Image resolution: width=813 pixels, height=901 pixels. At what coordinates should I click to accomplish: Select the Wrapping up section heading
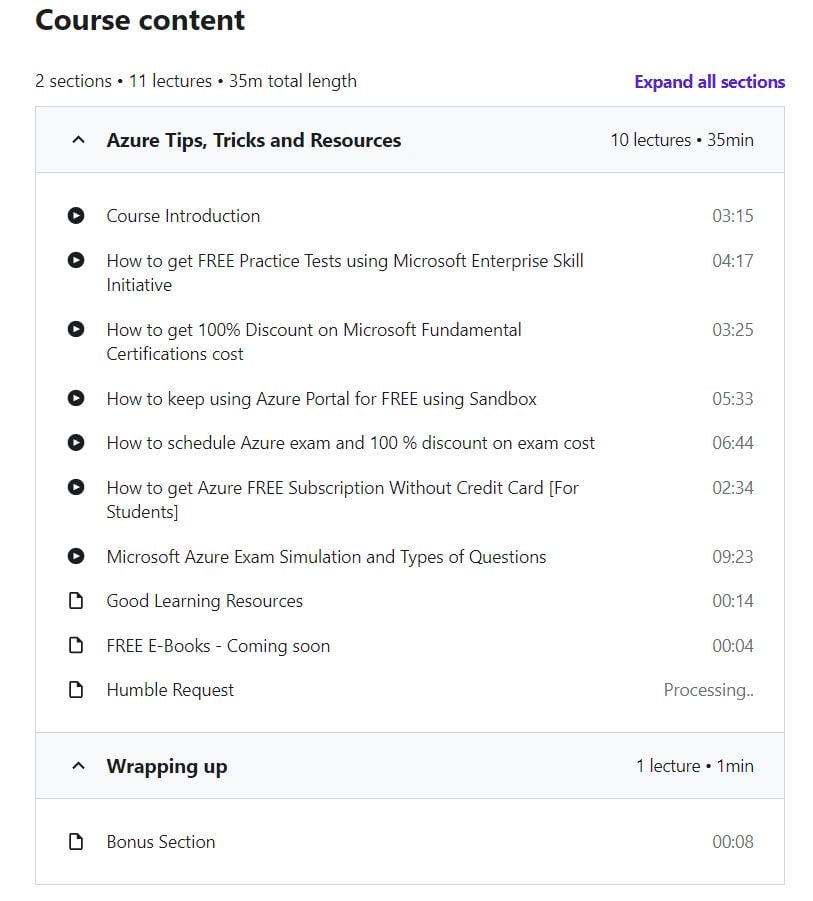point(167,767)
